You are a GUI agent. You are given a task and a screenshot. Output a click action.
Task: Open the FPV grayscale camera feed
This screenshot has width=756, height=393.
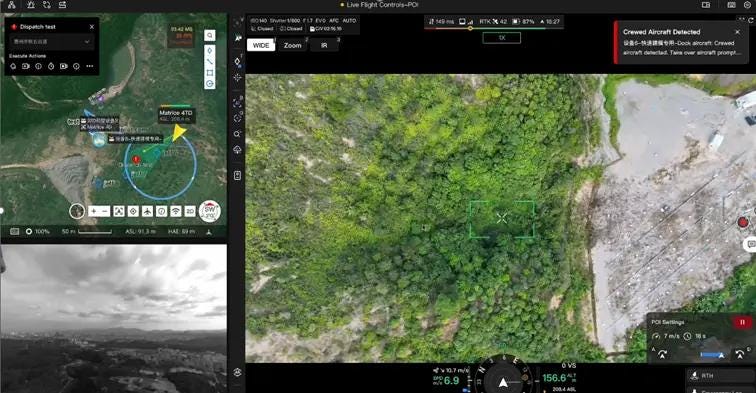(x=114, y=319)
